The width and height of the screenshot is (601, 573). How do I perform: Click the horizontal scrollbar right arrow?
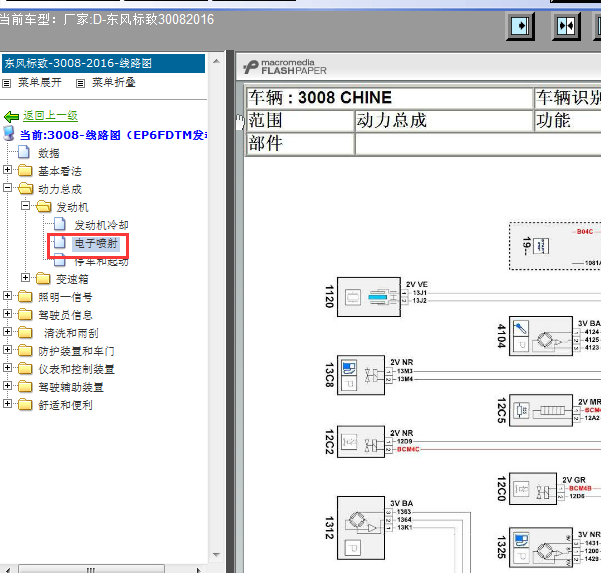click(x=198, y=569)
